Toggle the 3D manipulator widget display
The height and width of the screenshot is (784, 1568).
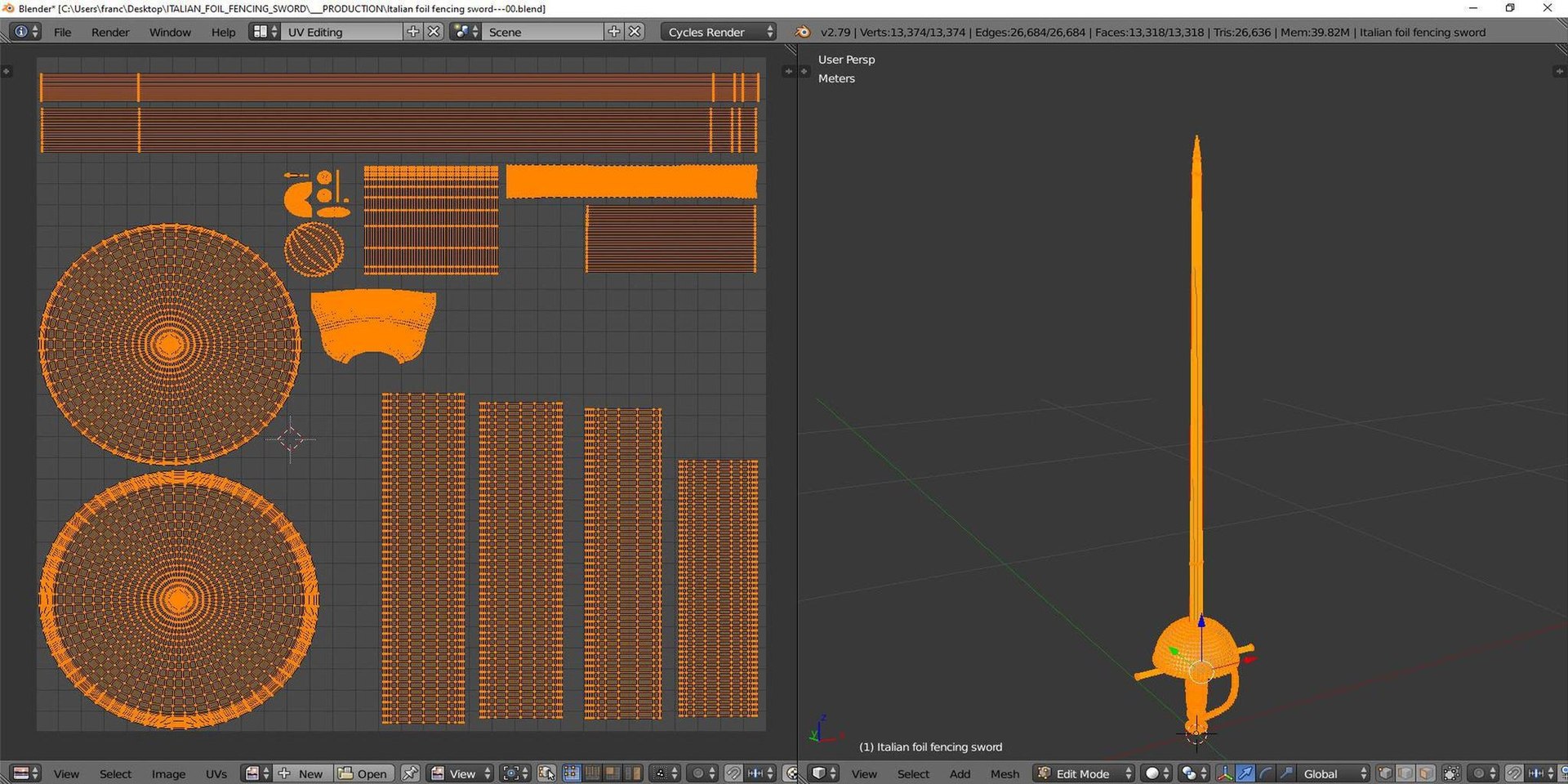click(1224, 773)
